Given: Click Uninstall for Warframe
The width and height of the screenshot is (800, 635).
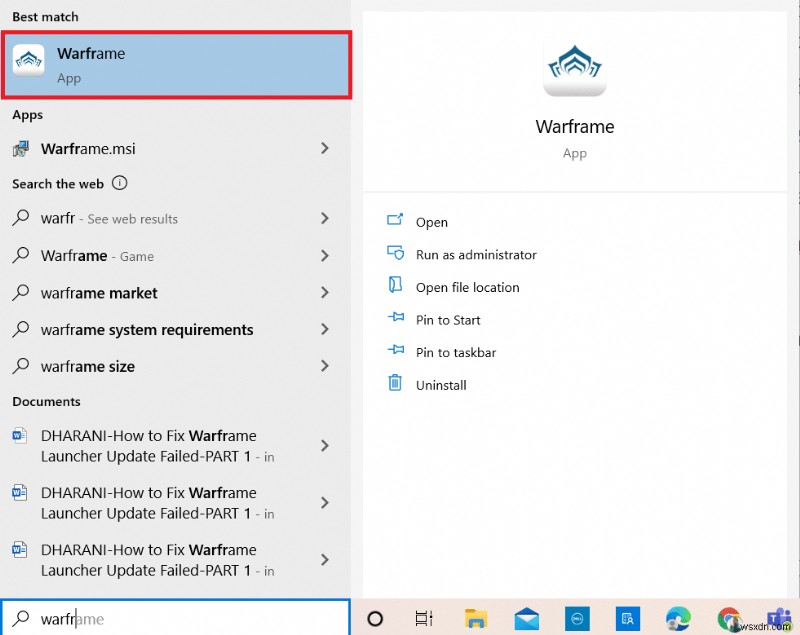Looking at the screenshot, I should coord(441,385).
